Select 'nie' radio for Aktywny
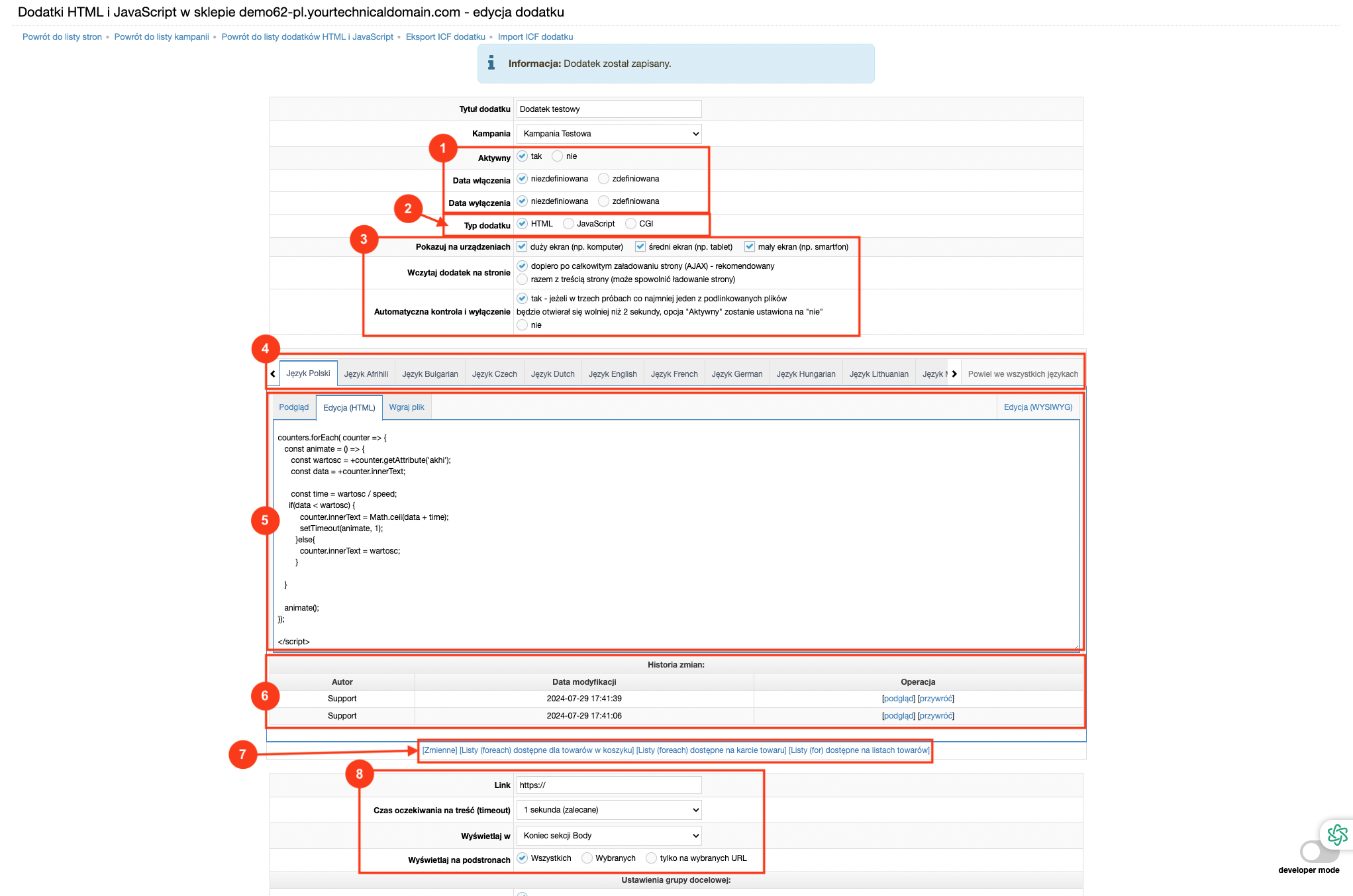The width and height of the screenshot is (1353, 896). (x=558, y=156)
